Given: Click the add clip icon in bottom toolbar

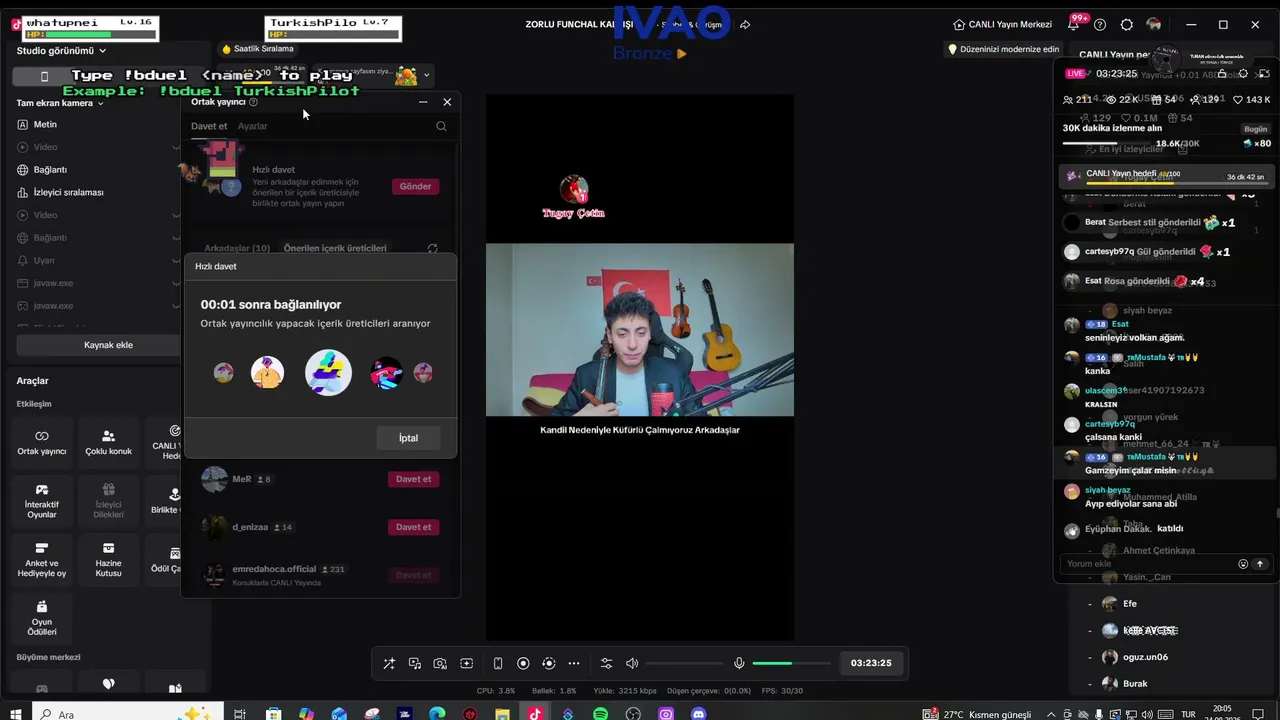Looking at the screenshot, I should click(x=466, y=663).
